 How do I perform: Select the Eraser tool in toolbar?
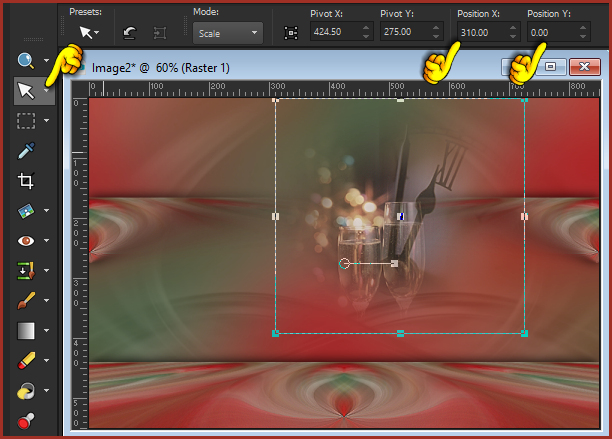26,360
